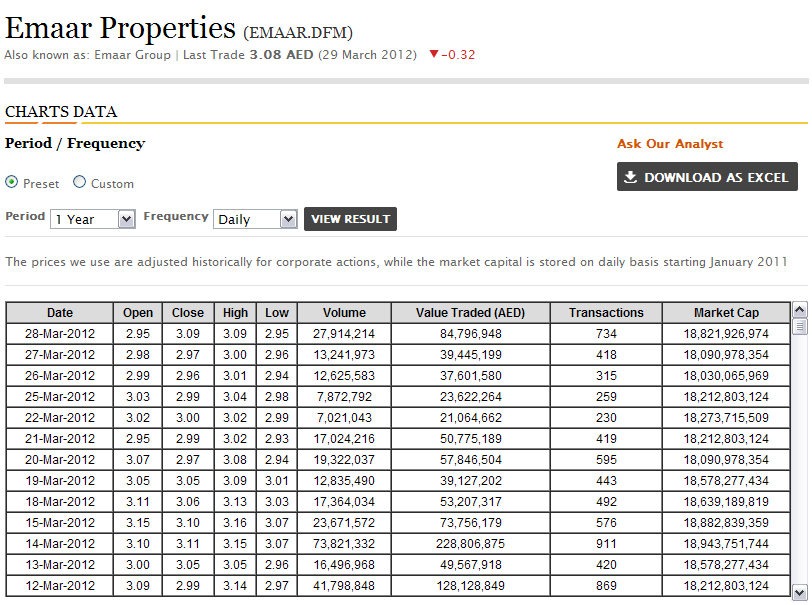The image size is (812, 605).
Task: Open the Ask Our Analyst link
Action: click(x=669, y=144)
